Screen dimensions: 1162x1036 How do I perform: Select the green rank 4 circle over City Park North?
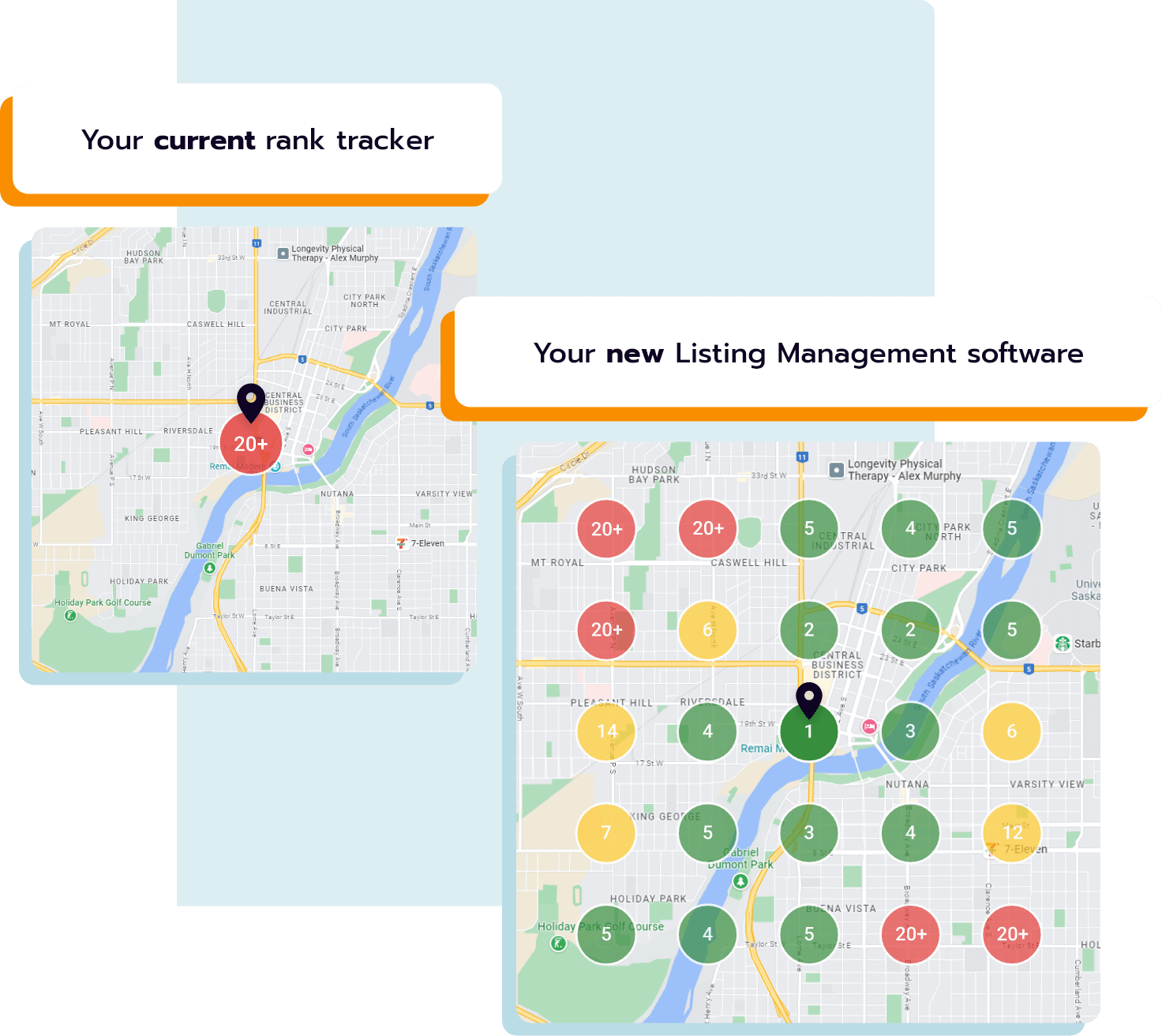[x=910, y=528]
